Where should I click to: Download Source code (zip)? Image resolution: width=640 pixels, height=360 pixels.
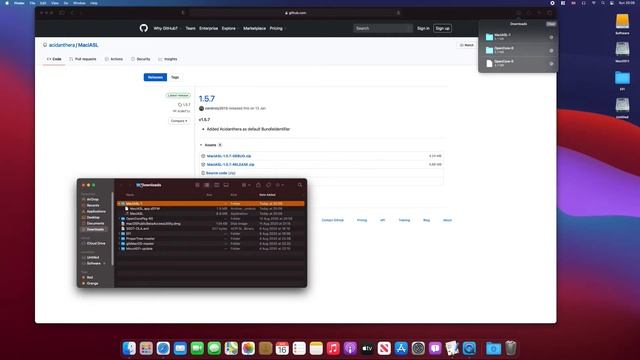220,173
